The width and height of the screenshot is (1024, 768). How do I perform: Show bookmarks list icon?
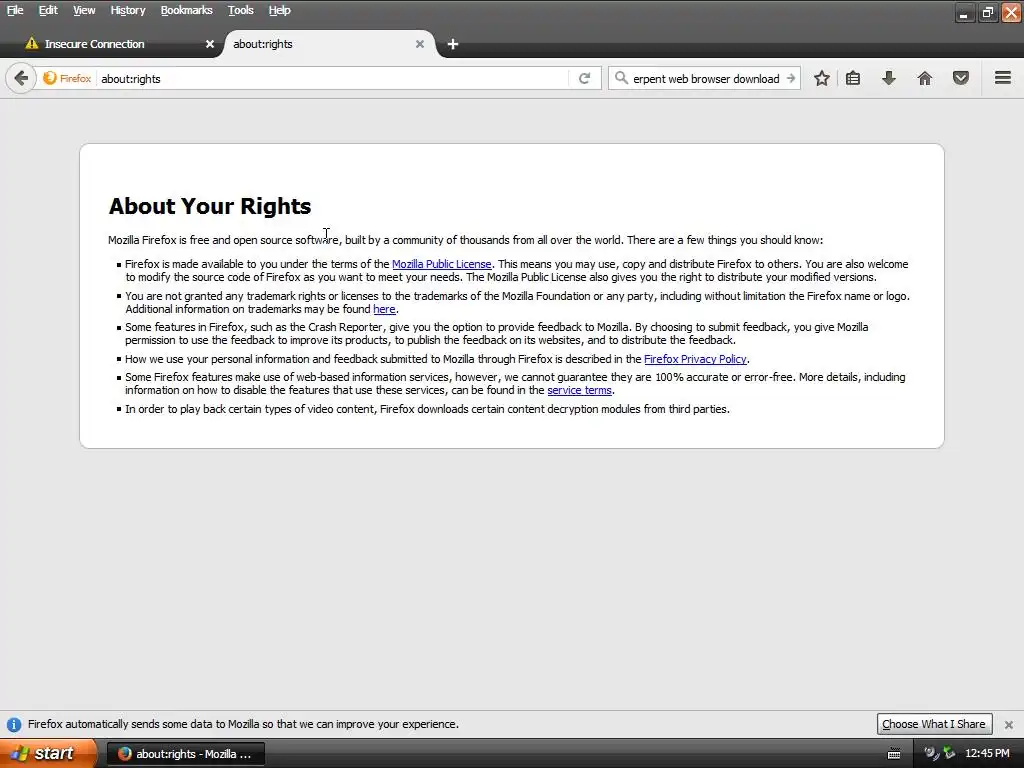point(853,78)
